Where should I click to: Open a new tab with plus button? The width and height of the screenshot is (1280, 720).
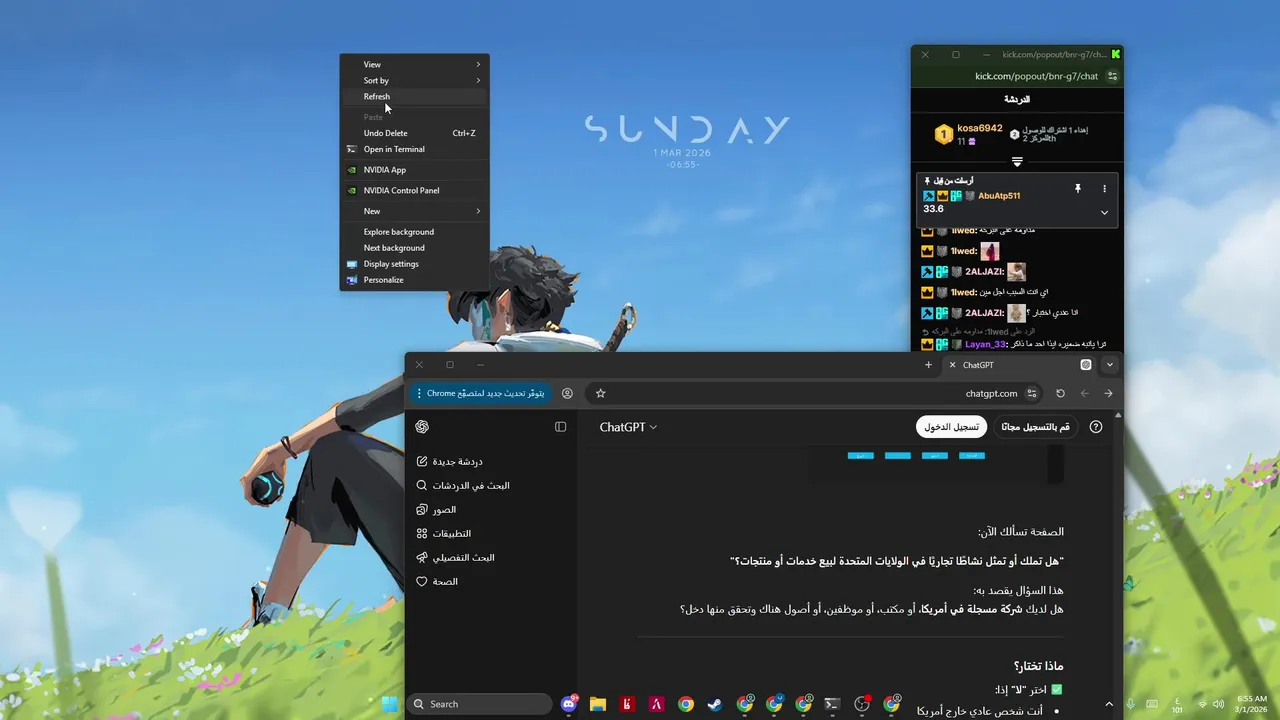click(928, 365)
